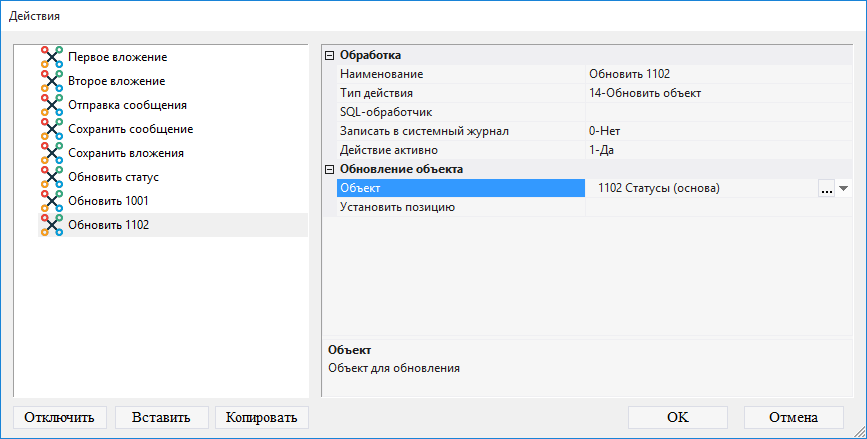Collapse the Обработка section
Screen dimensions: 867x439
coord(330,55)
